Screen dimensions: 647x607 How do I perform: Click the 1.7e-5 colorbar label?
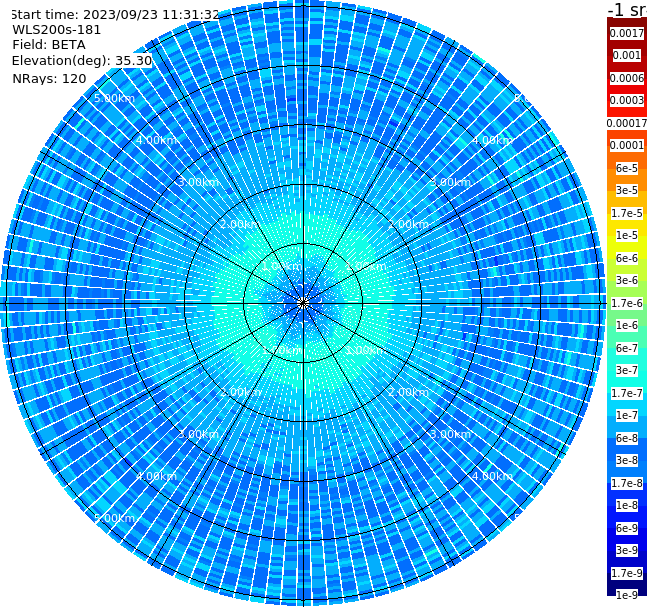point(627,213)
